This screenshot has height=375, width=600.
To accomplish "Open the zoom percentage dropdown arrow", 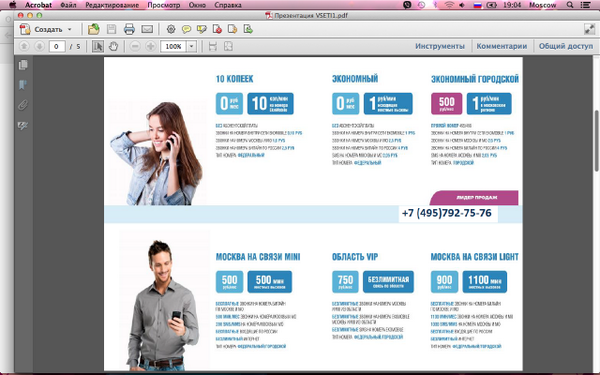I will (191, 47).
